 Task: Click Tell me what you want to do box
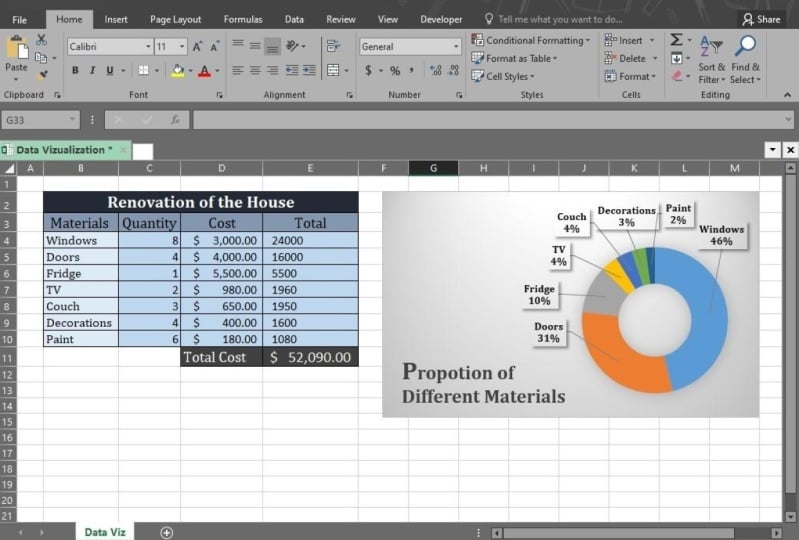pos(553,19)
